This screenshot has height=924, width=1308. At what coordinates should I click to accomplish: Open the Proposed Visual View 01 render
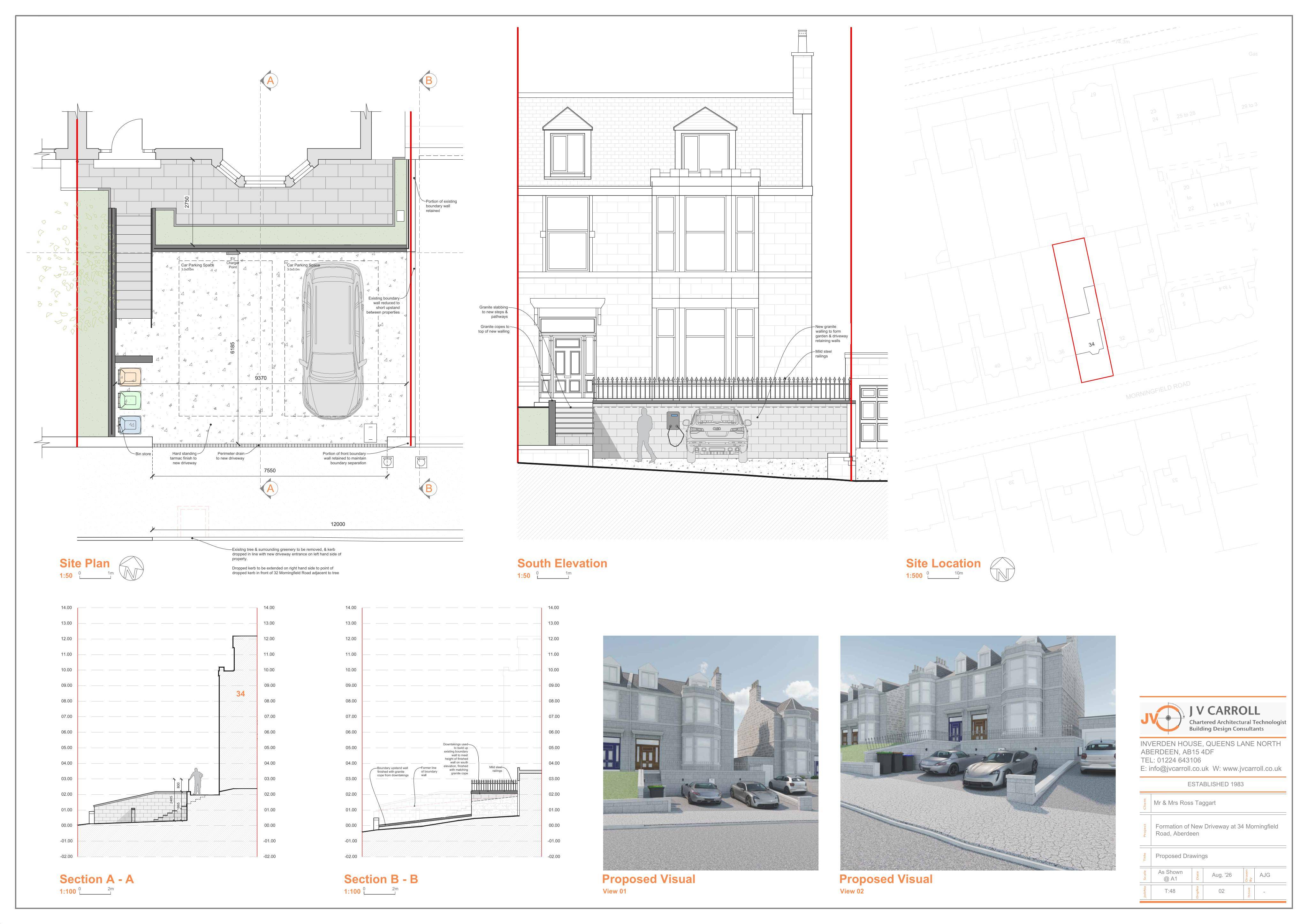pos(711,753)
